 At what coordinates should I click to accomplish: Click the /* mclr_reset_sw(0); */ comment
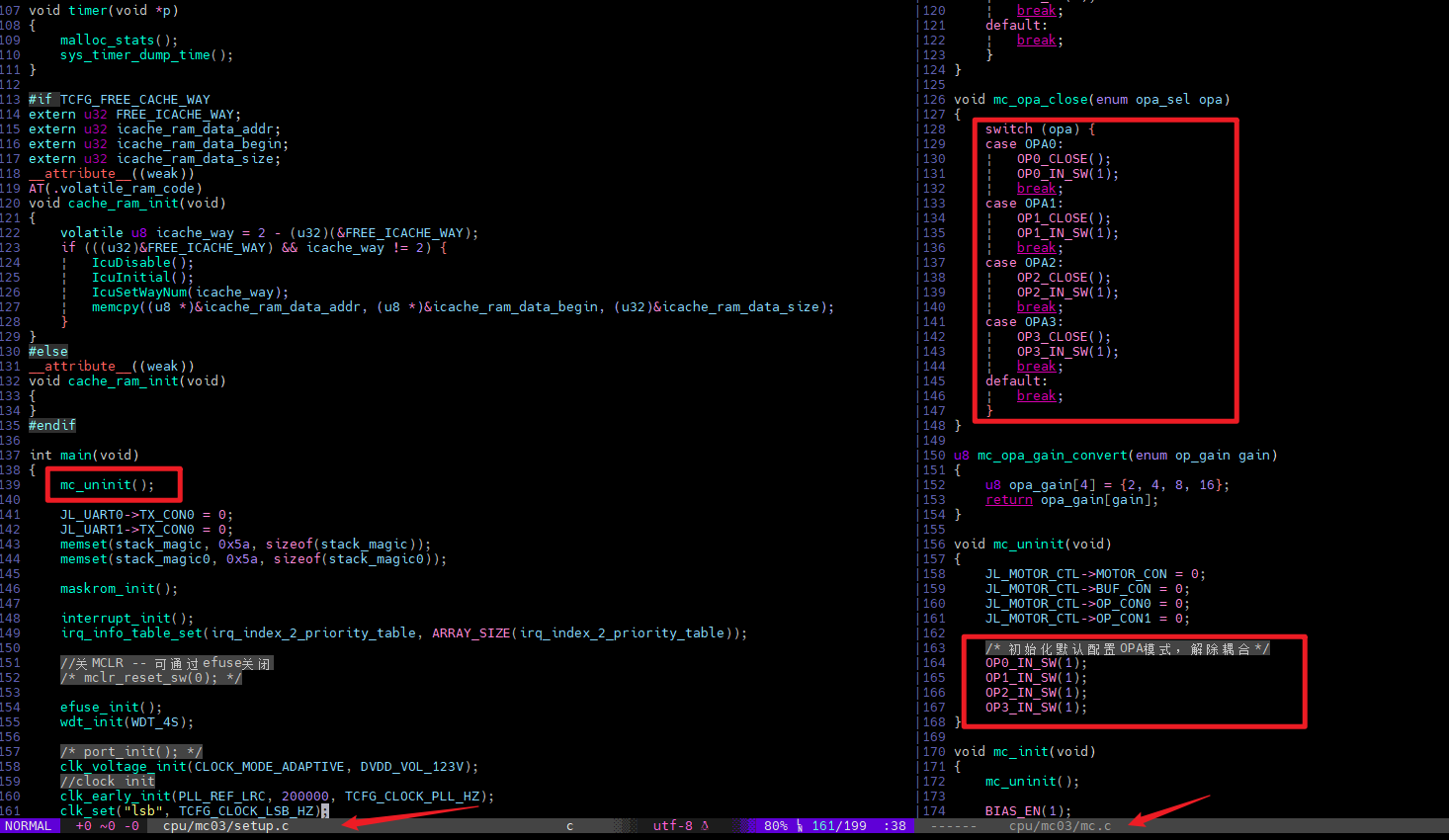pyautogui.click(x=151, y=678)
